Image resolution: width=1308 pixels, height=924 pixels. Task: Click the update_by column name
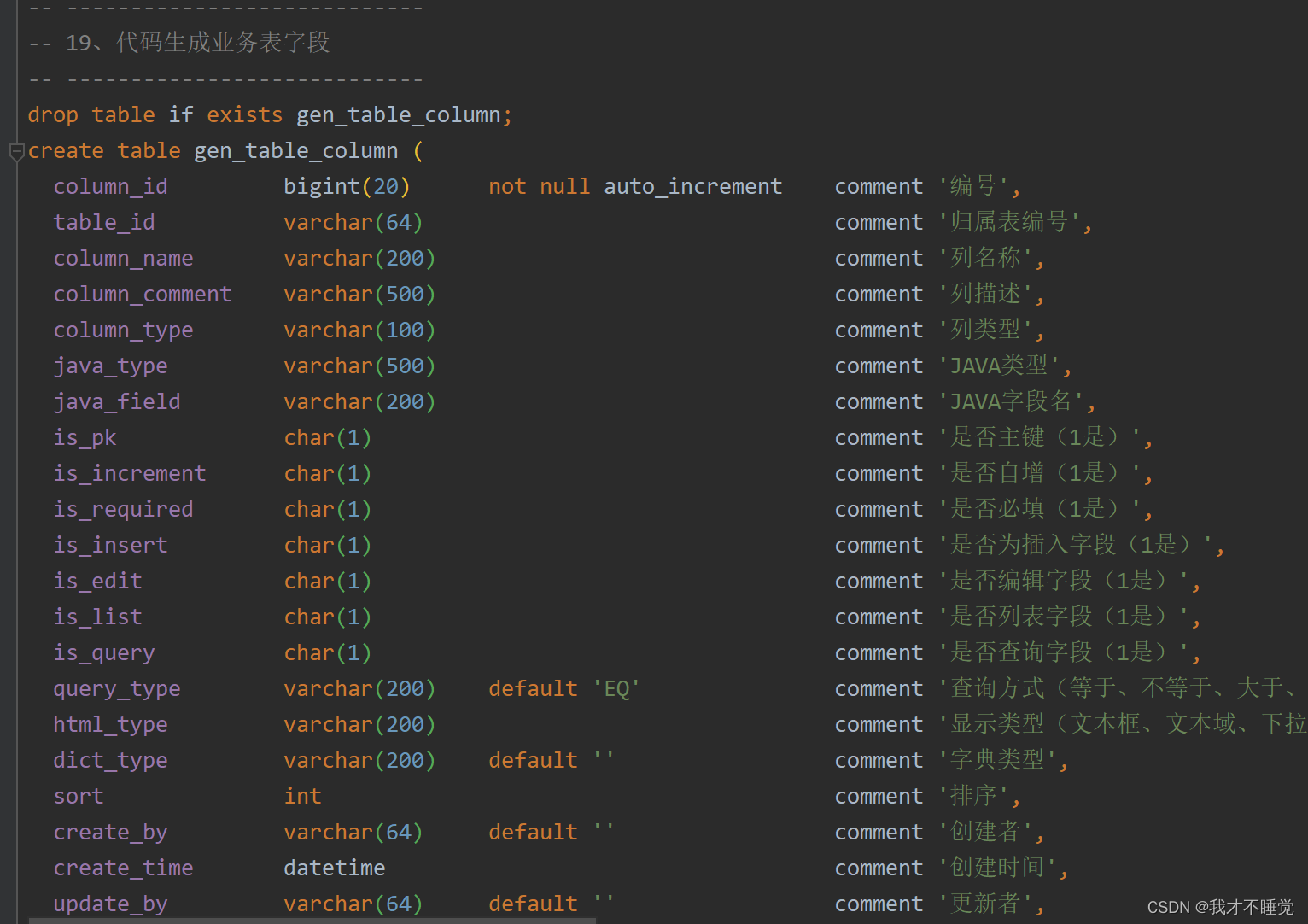coord(110,904)
